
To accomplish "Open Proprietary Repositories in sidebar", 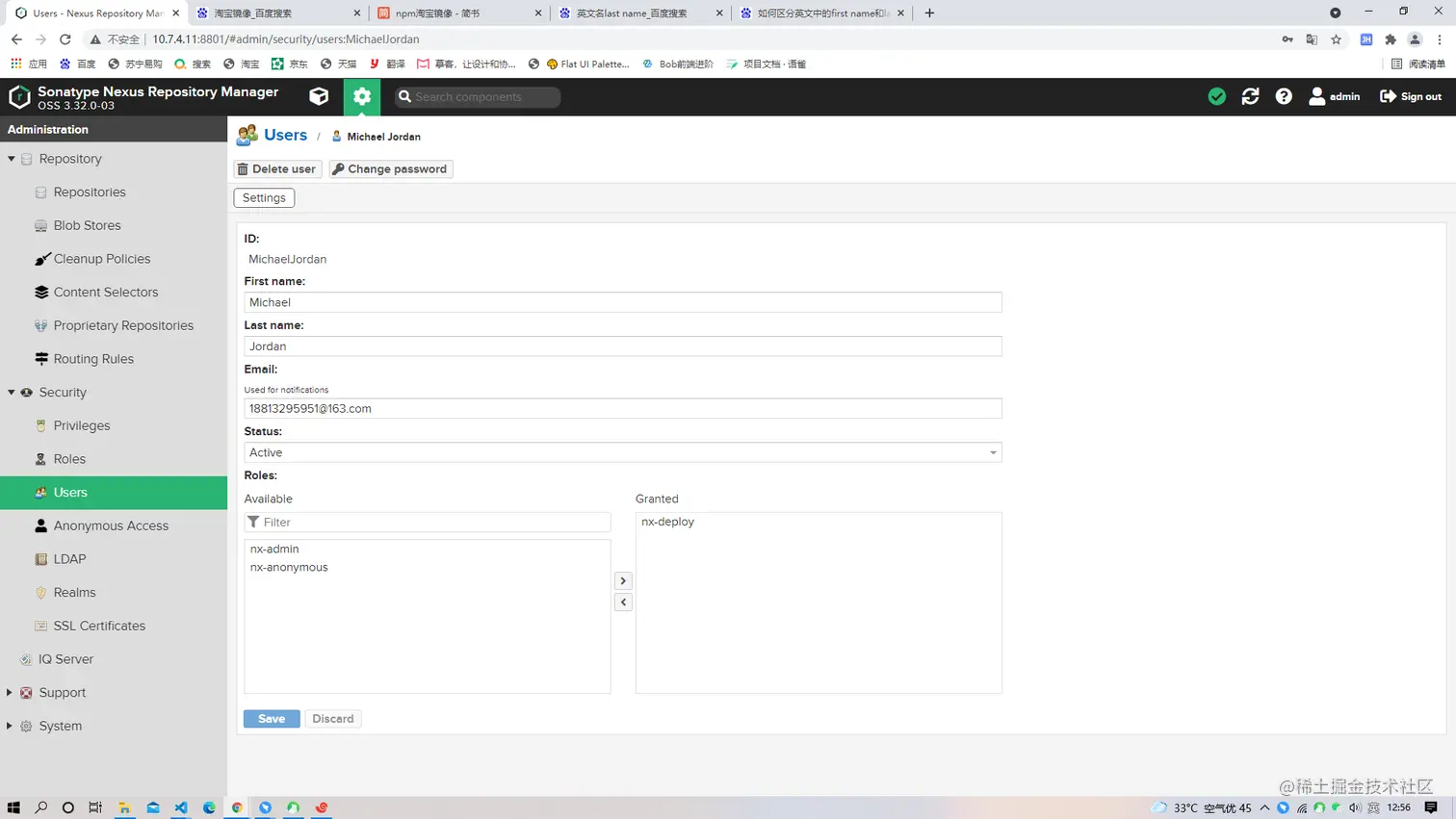I will click(123, 325).
